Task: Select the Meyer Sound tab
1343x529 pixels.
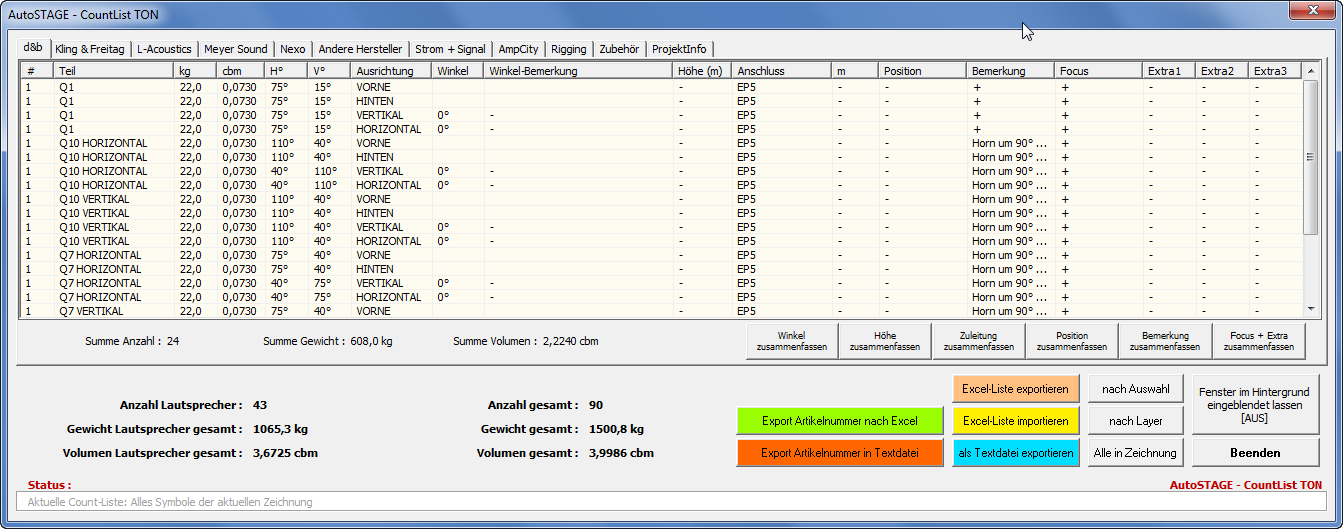Action: [x=235, y=49]
